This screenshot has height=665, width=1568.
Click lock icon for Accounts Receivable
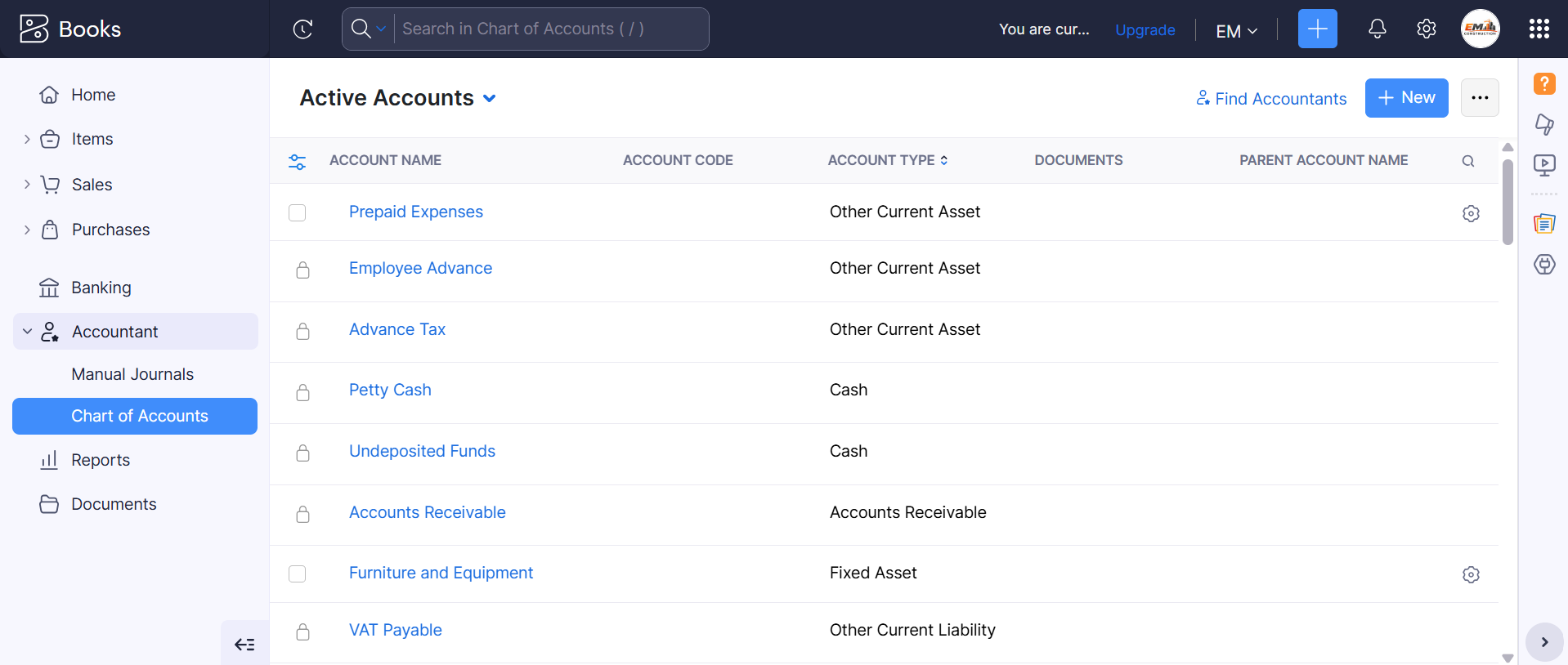[x=302, y=514]
